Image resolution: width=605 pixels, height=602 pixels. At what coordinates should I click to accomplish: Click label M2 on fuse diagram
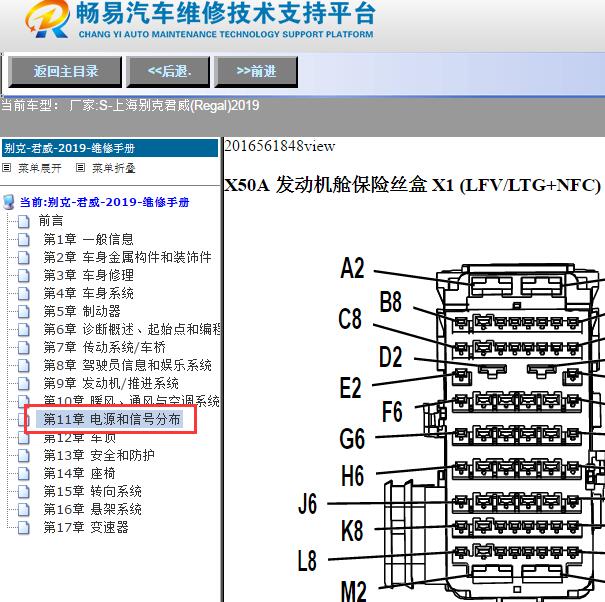(353, 591)
